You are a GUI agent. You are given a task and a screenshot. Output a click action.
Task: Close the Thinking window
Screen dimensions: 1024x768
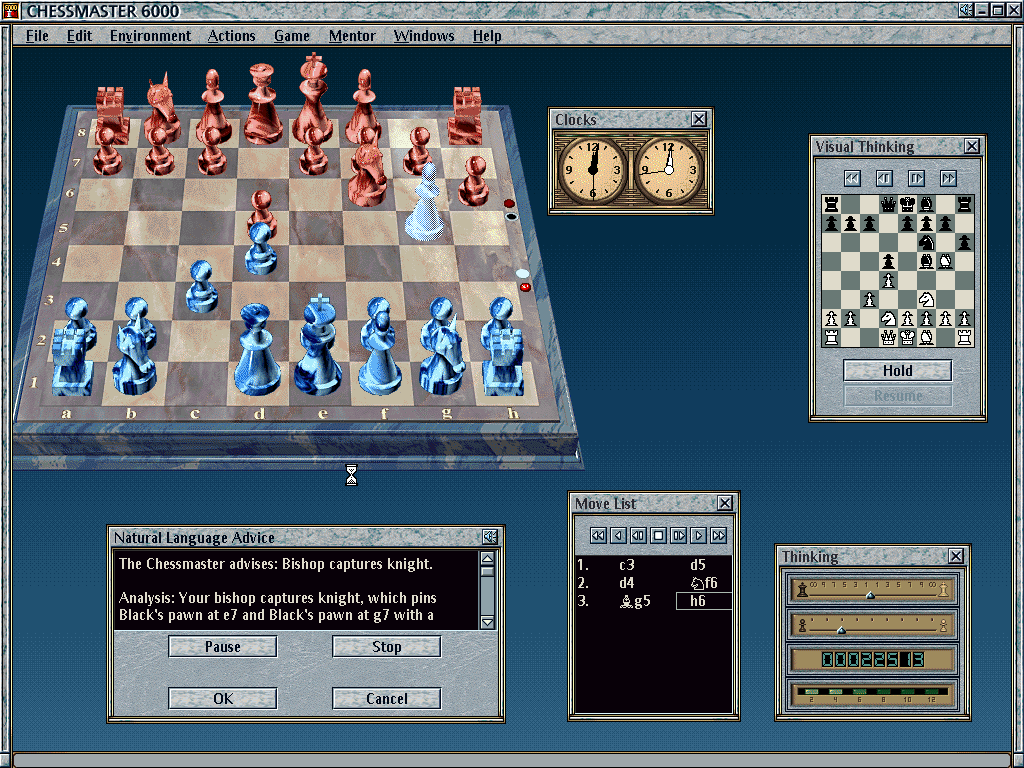pyautogui.click(x=955, y=556)
